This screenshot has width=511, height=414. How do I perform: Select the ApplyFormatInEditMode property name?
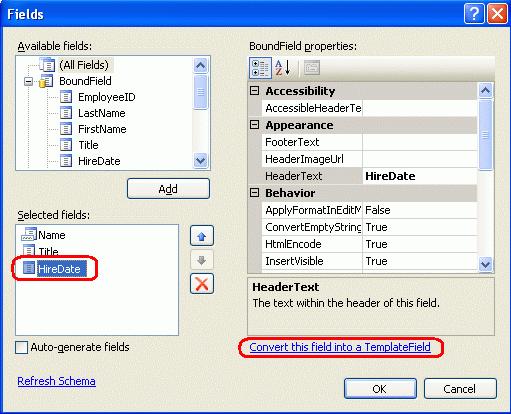tap(313, 210)
